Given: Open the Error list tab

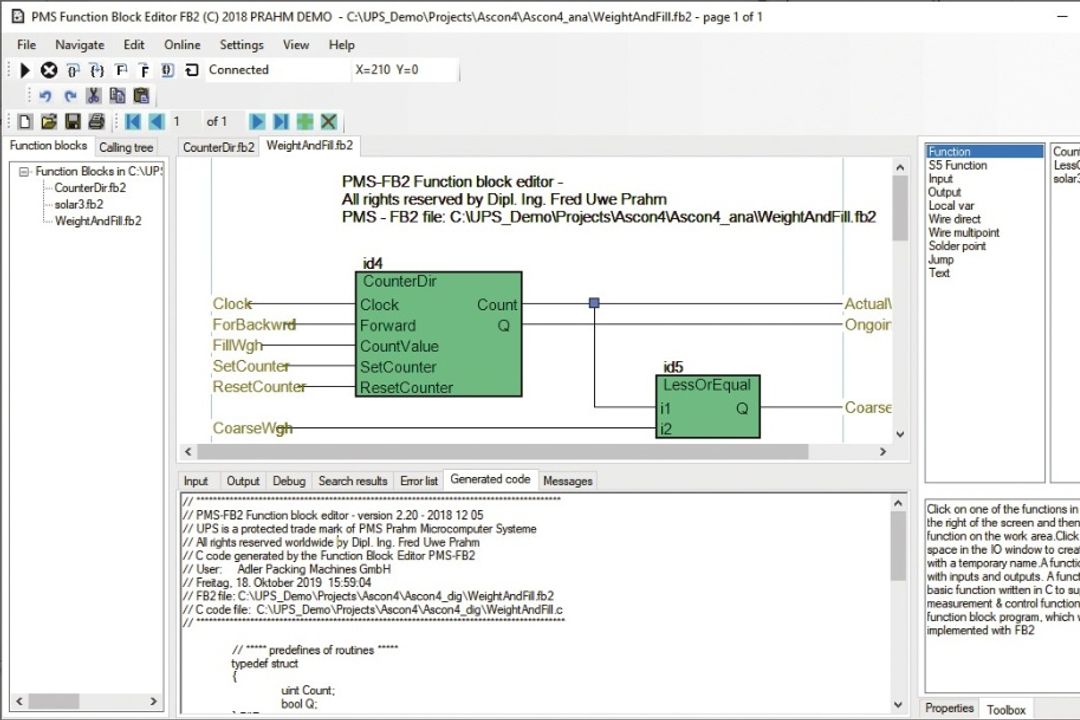Looking at the screenshot, I should [419, 481].
